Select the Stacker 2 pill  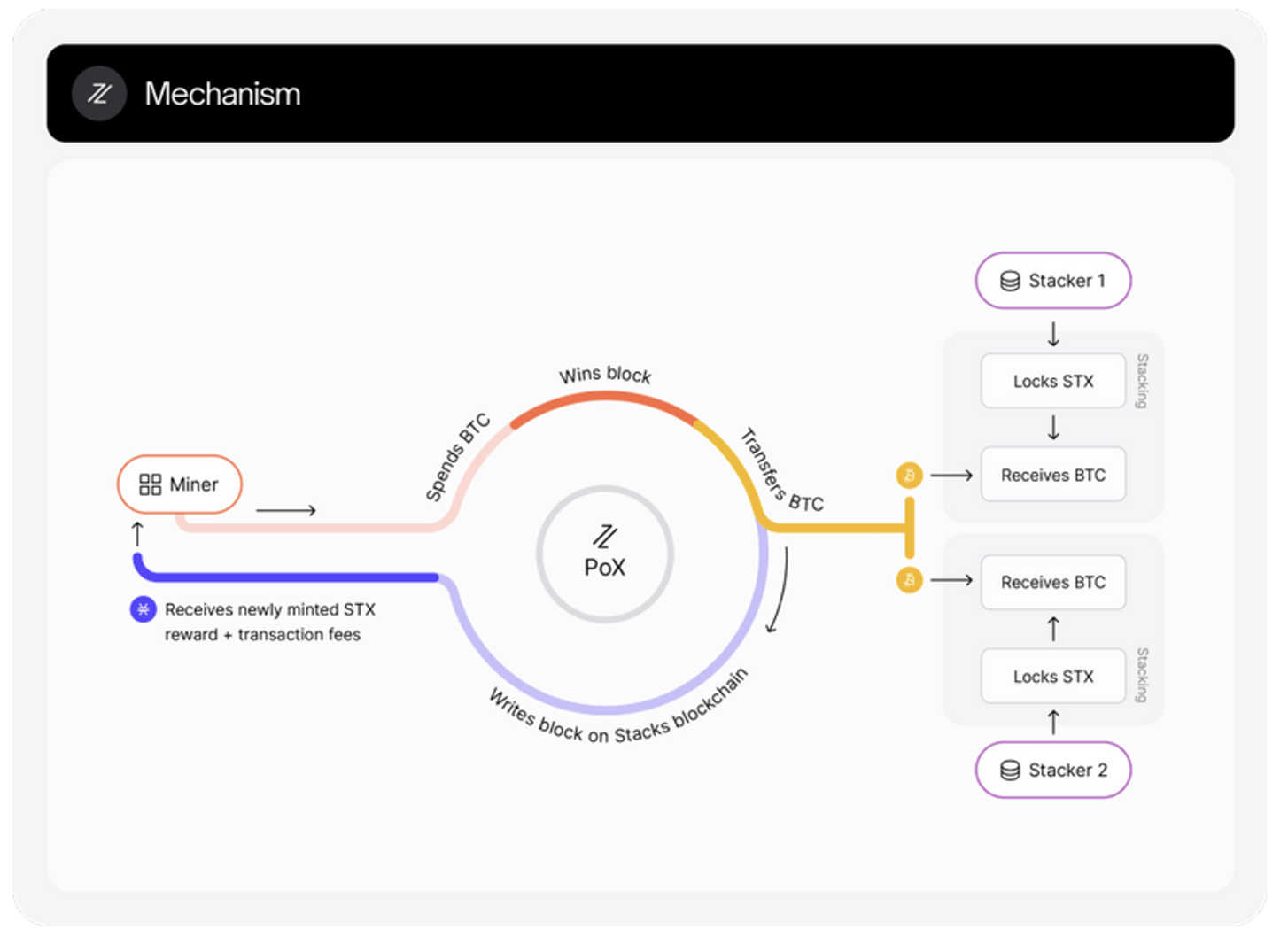1053,771
